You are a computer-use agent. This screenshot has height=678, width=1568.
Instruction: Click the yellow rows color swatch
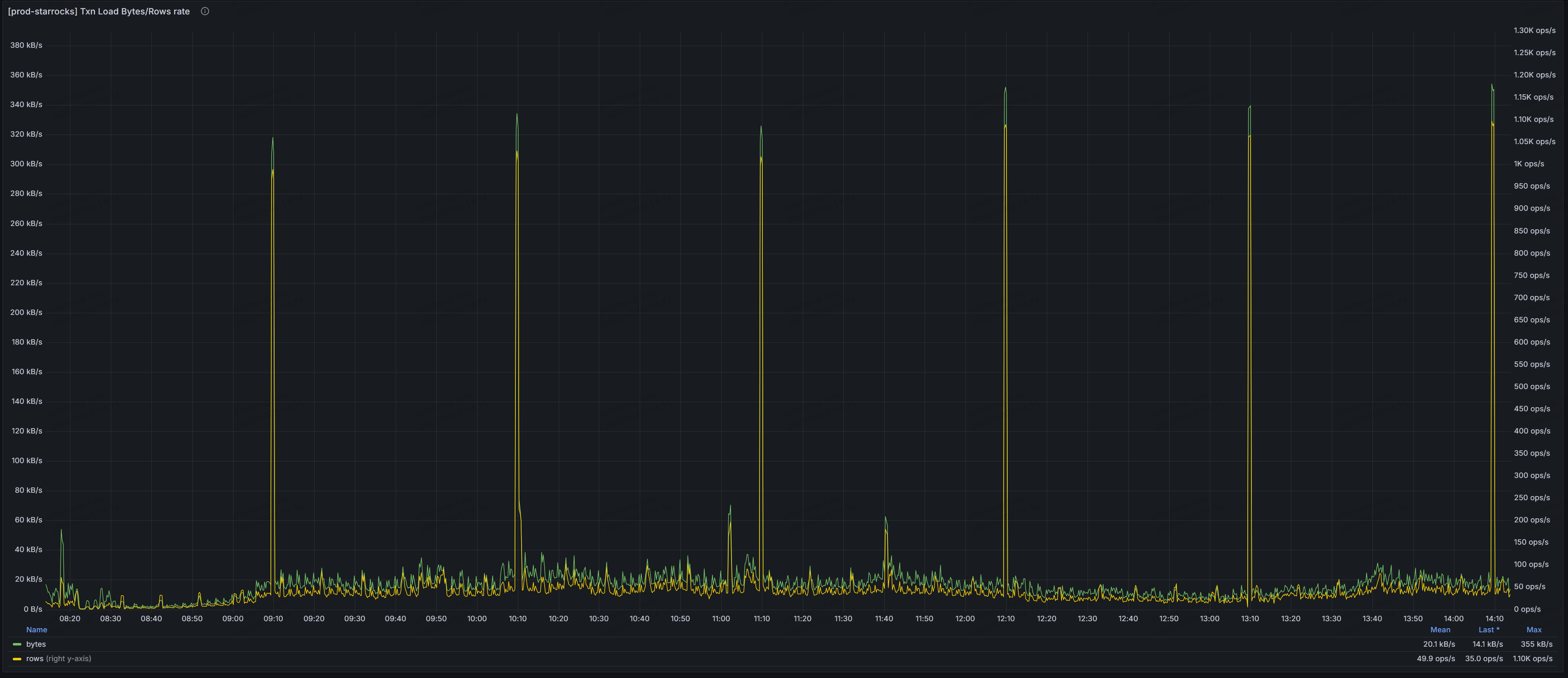pyautogui.click(x=17, y=659)
